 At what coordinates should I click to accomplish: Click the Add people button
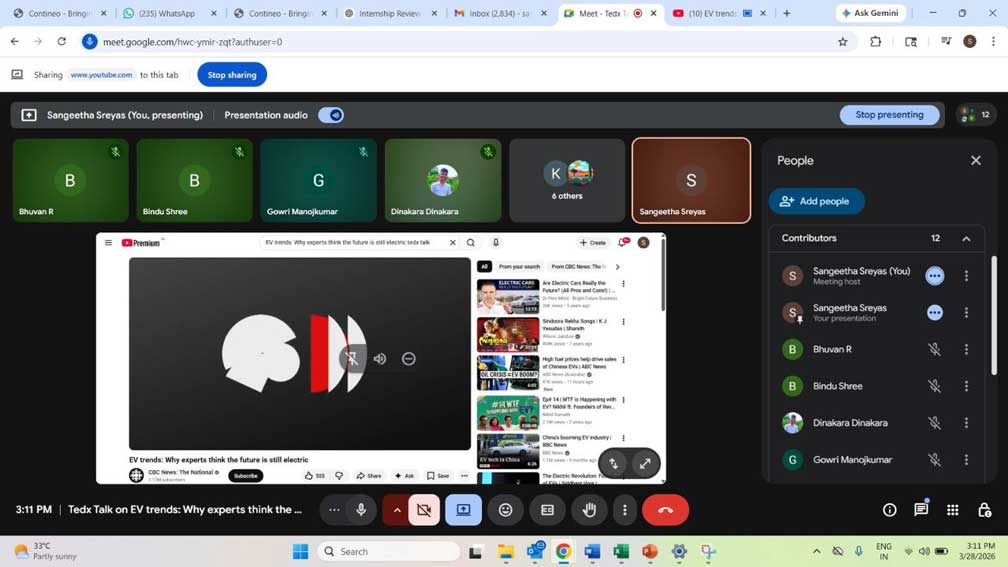point(816,201)
